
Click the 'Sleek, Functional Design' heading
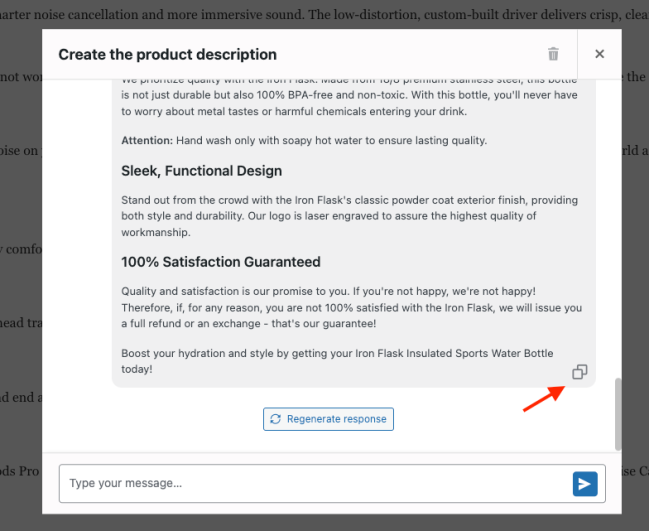coord(201,171)
